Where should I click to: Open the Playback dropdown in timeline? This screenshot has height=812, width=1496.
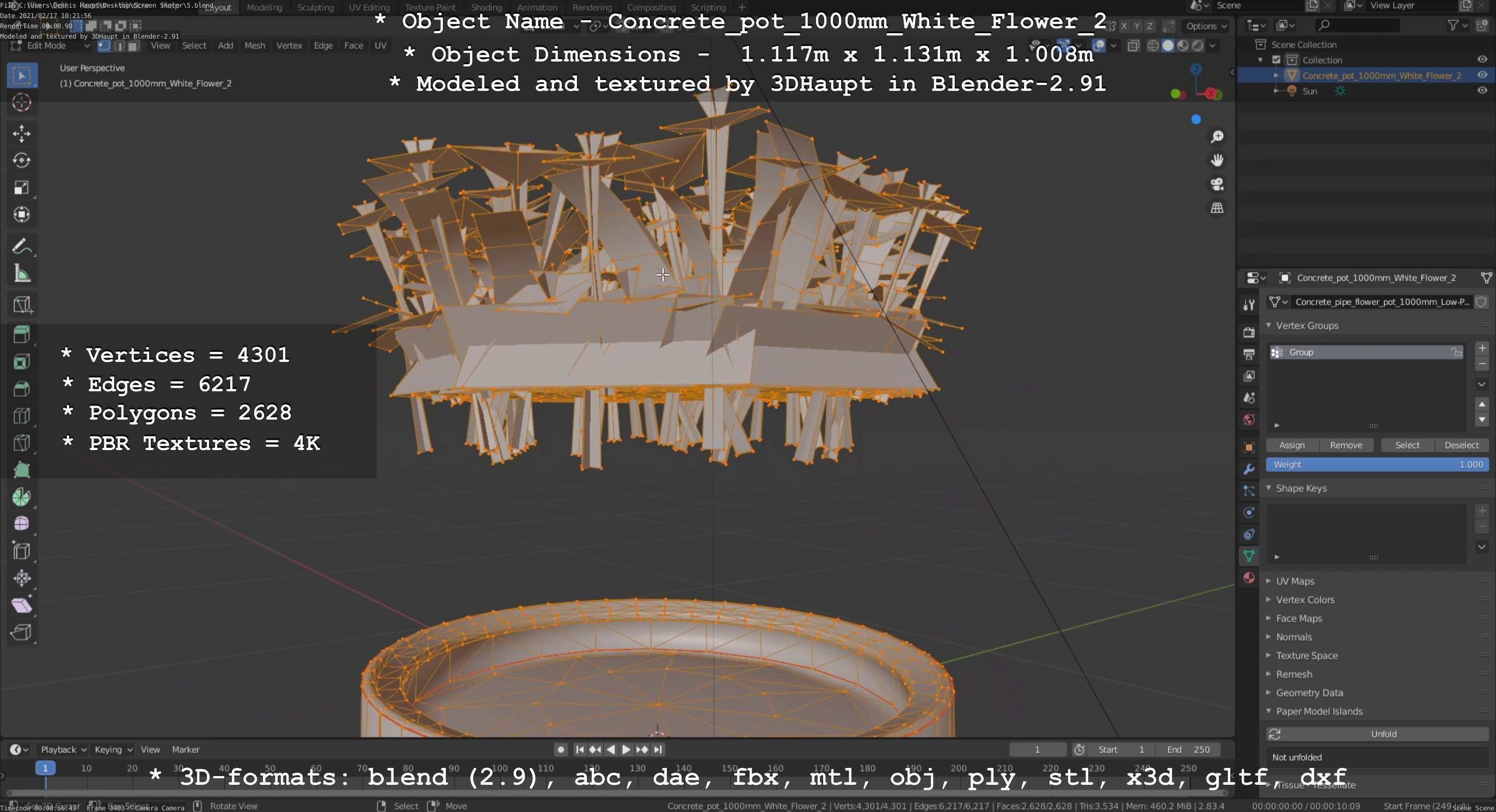pyautogui.click(x=63, y=749)
